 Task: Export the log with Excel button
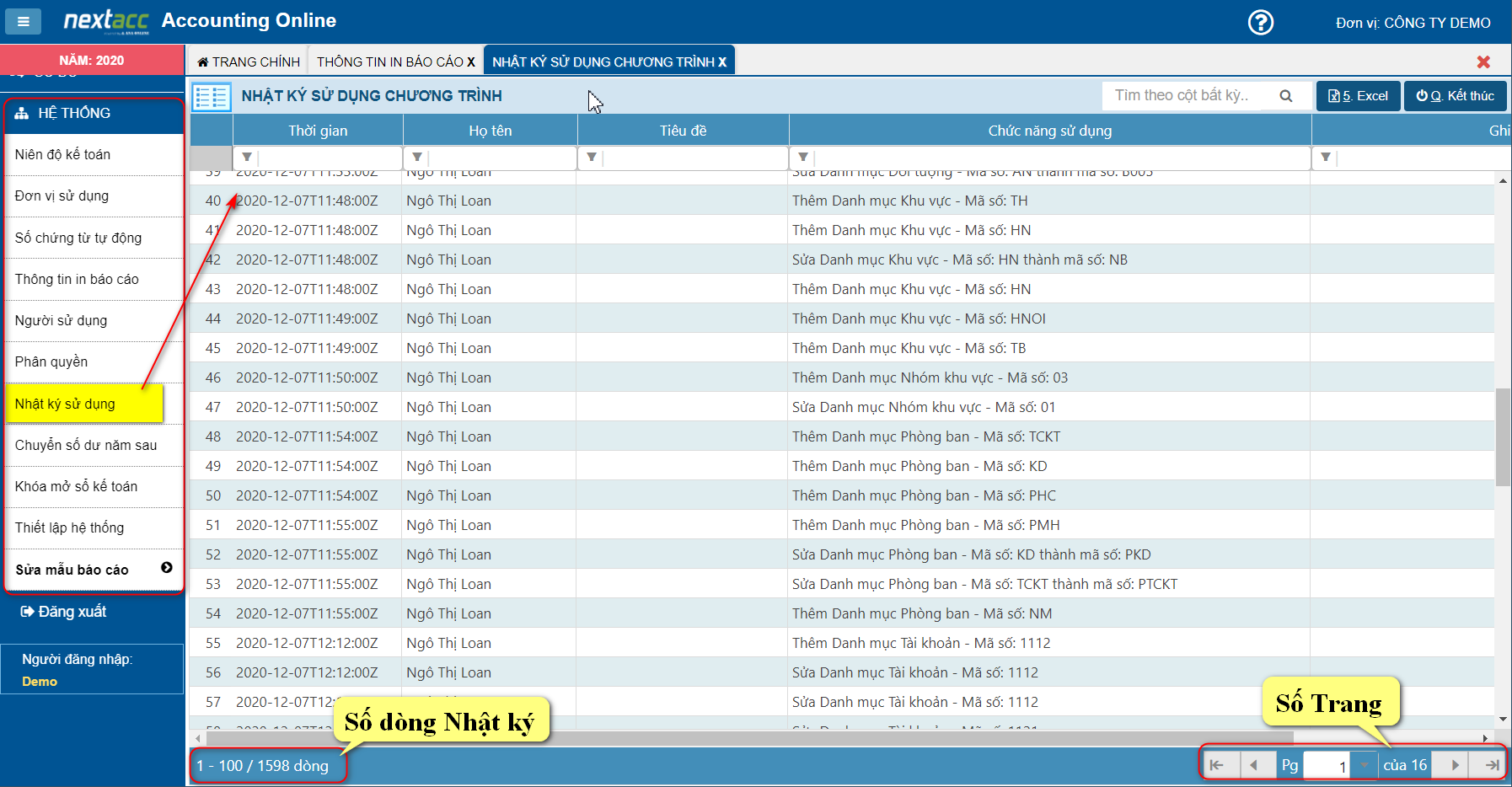coord(1358,96)
